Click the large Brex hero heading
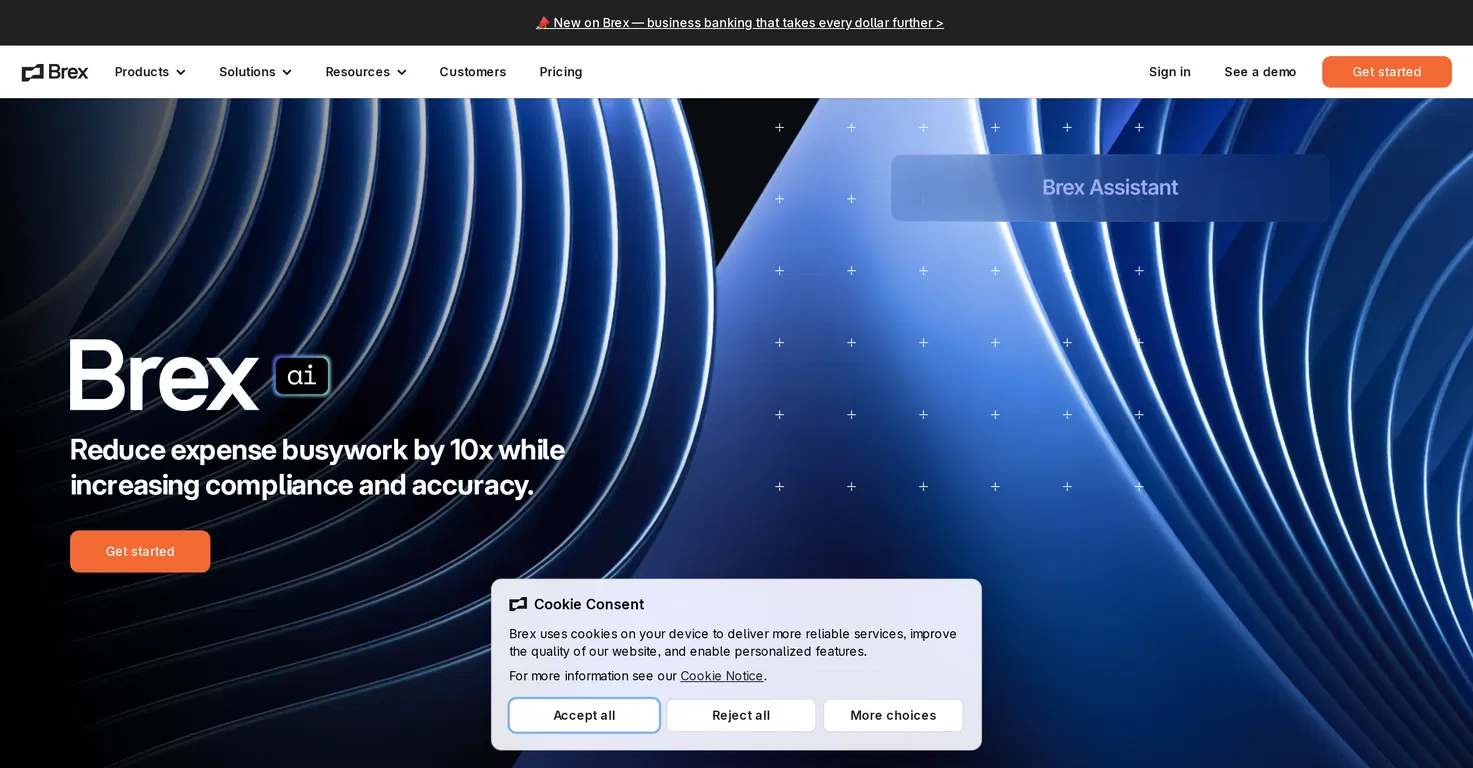Image resolution: width=1473 pixels, height=768 pixels. (x=164, y=376)
